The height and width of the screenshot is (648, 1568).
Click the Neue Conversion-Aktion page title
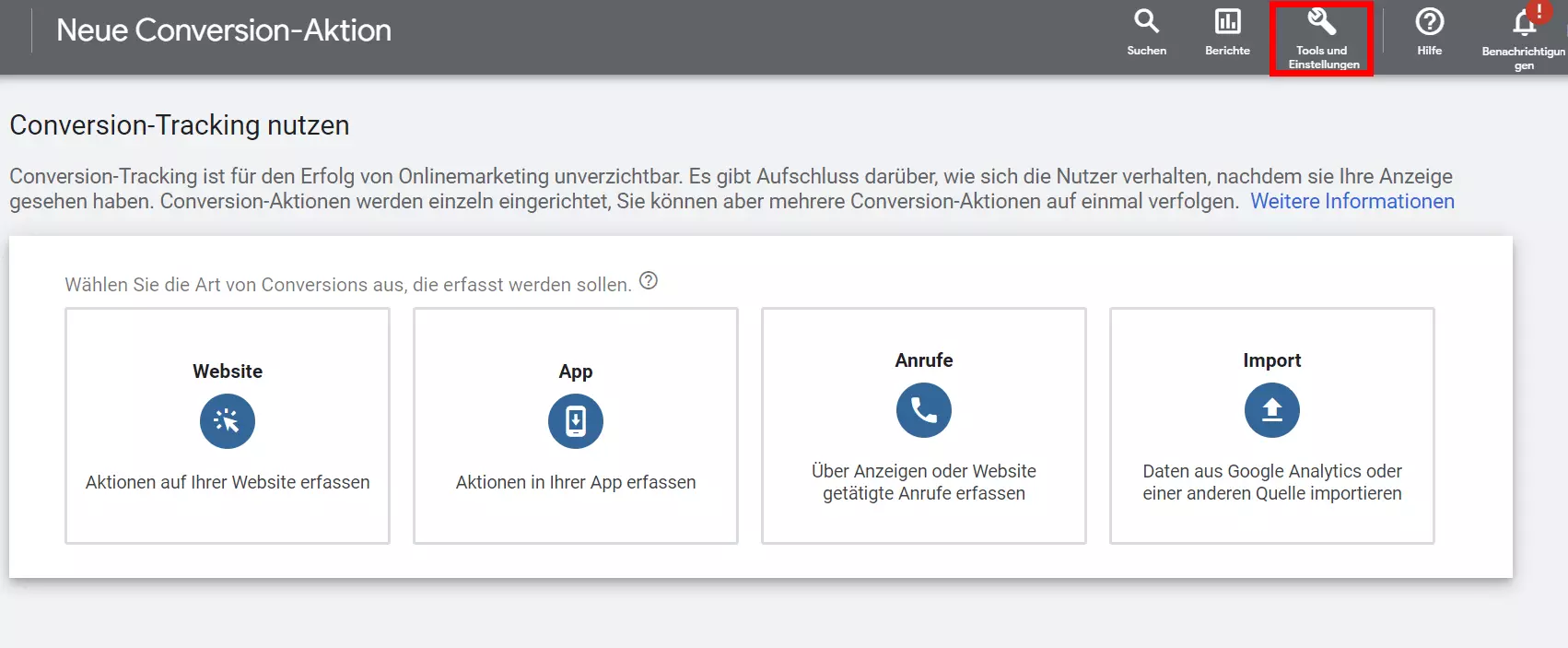tap(224, 30)
